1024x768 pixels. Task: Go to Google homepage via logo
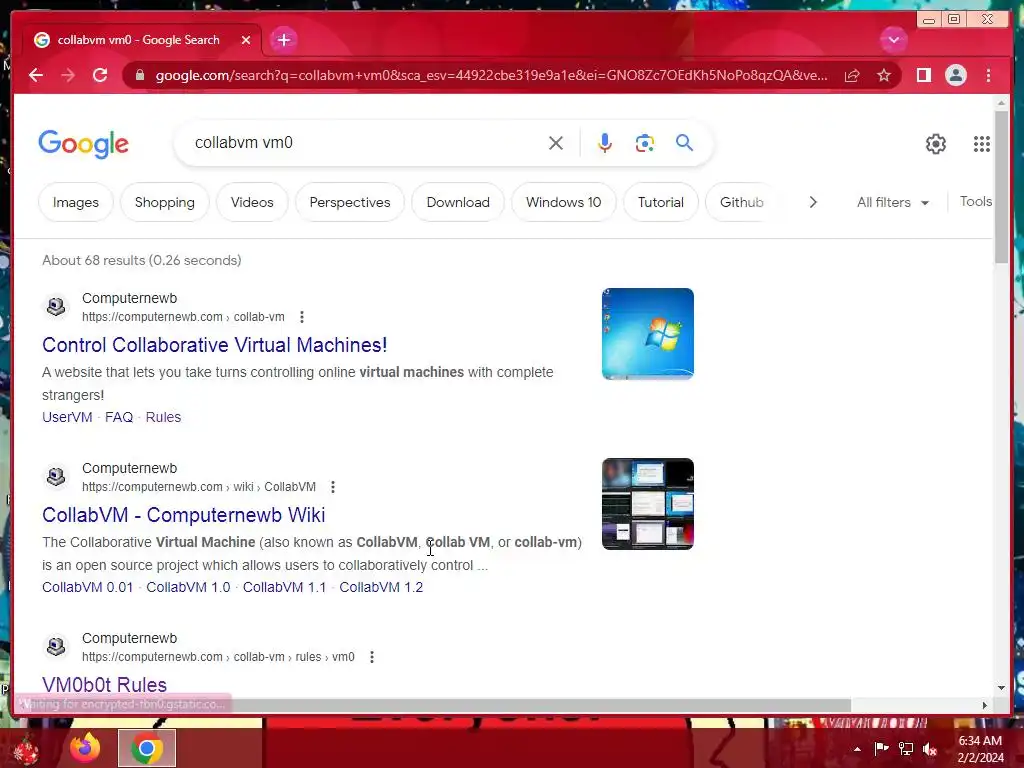pos(84,144)
